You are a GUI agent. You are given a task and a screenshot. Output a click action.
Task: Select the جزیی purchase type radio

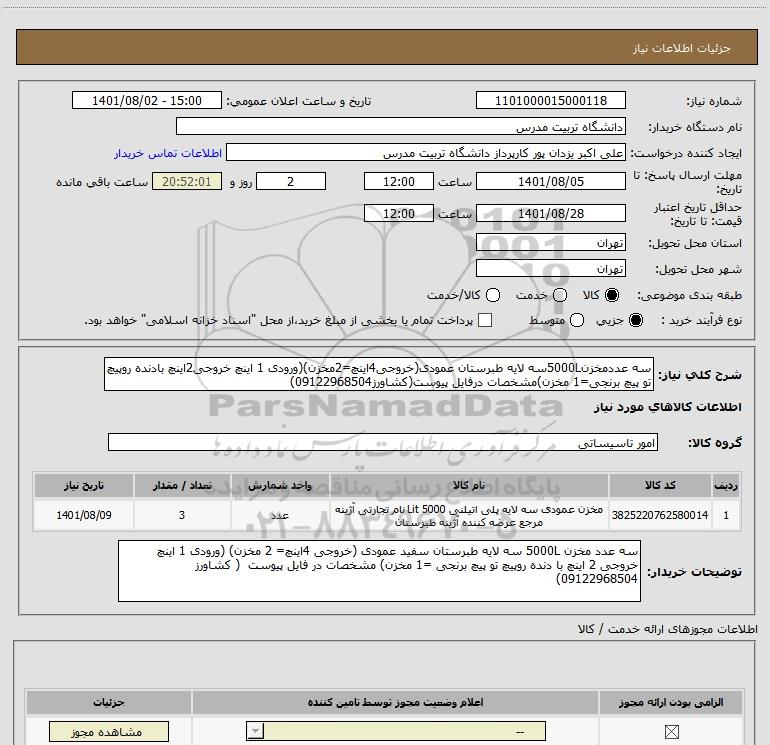point(636,320)
